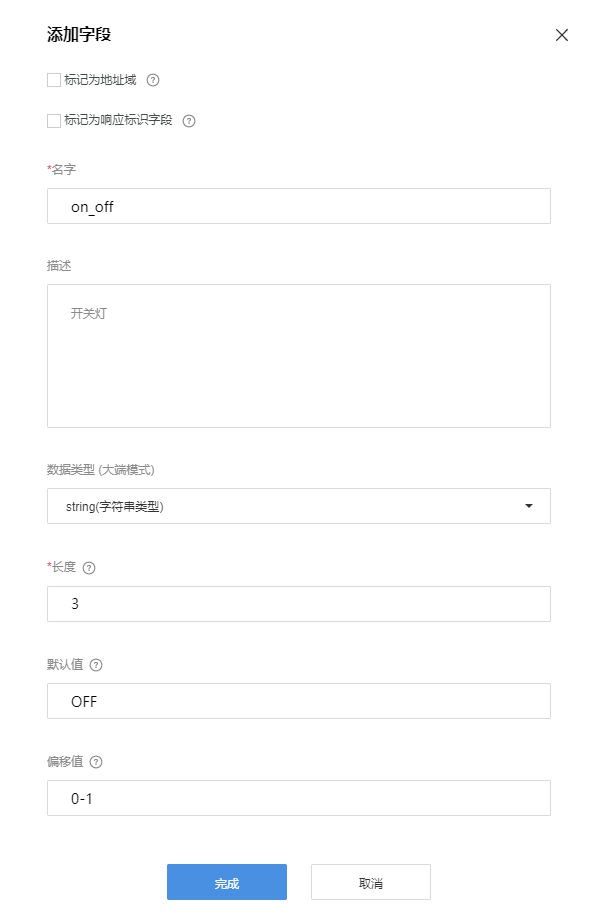
Task: Click the help icon next to 长度
Action: coord(91,567)
